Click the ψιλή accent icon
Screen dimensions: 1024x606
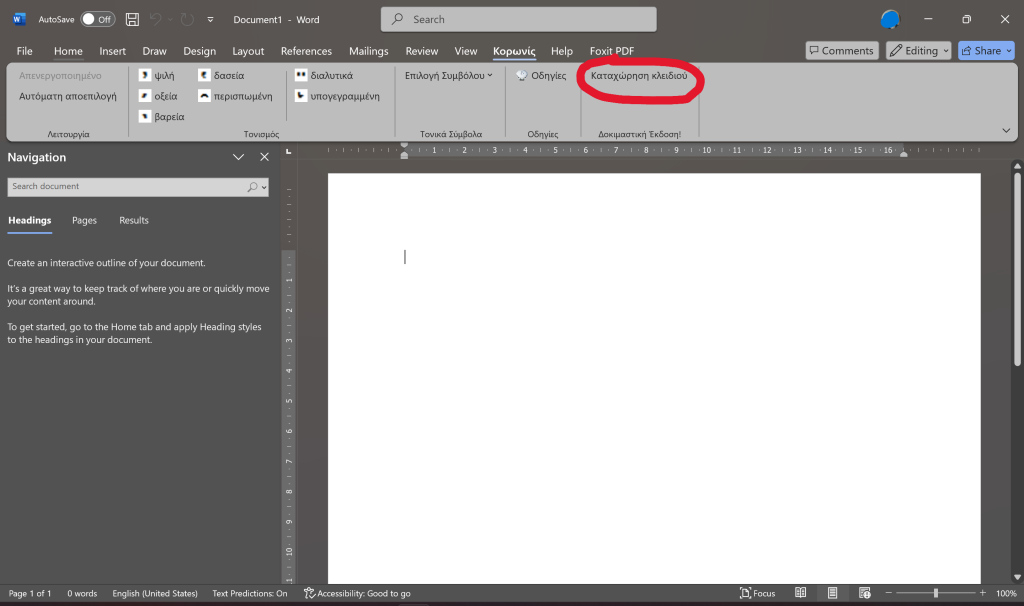145,75
